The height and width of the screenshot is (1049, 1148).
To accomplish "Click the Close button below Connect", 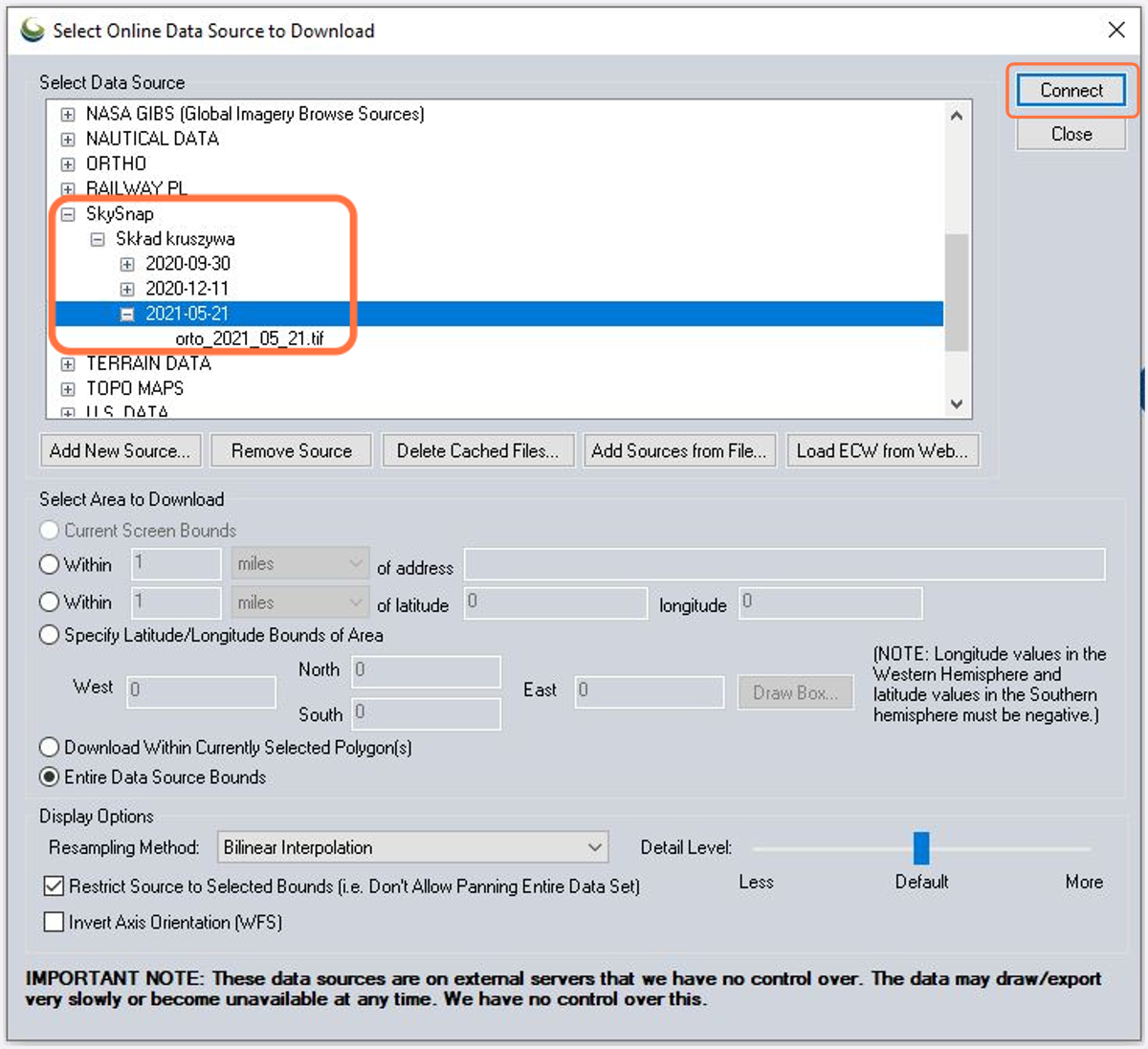I will (x=1071, y=134).
